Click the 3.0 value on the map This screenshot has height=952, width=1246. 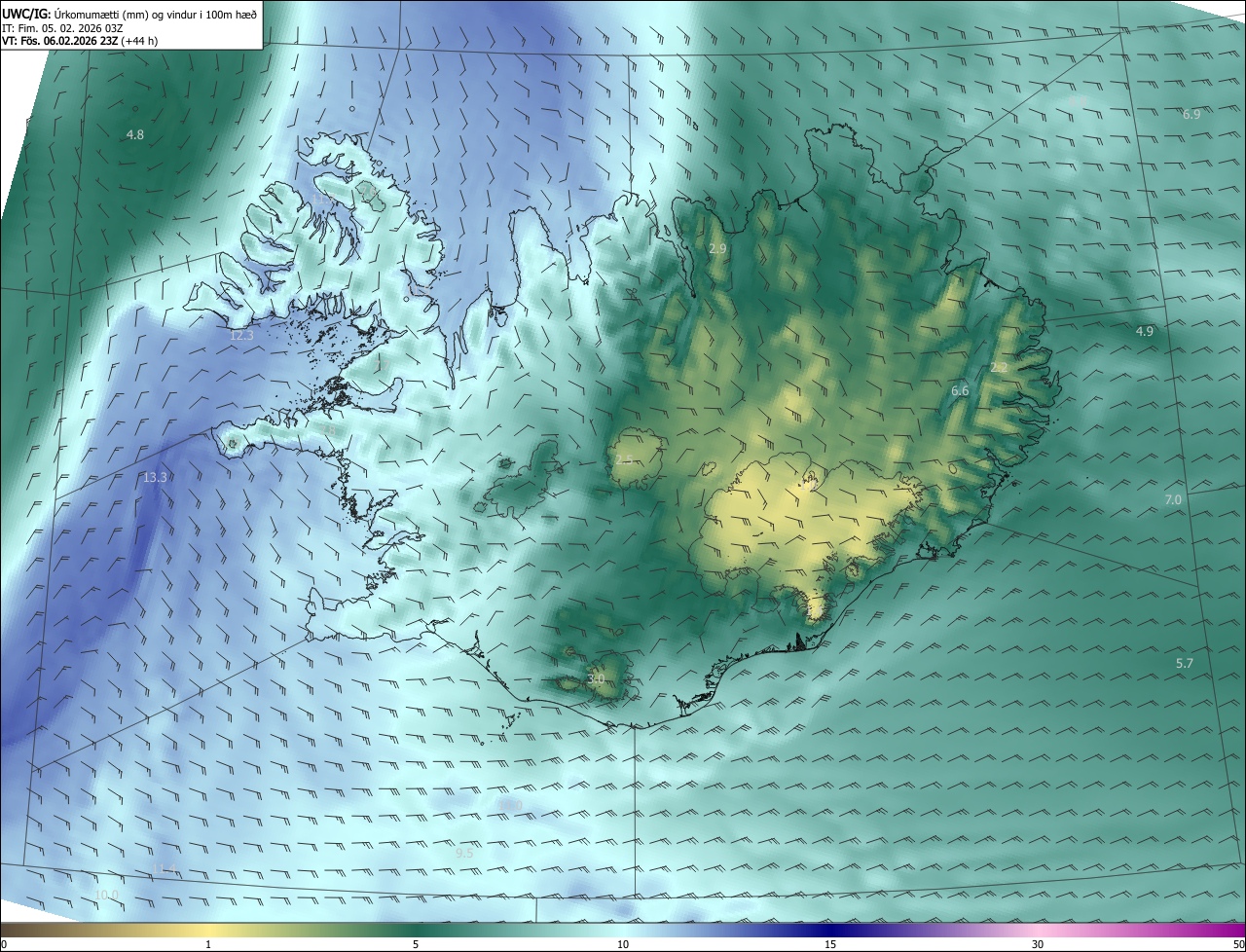point(597,678)
